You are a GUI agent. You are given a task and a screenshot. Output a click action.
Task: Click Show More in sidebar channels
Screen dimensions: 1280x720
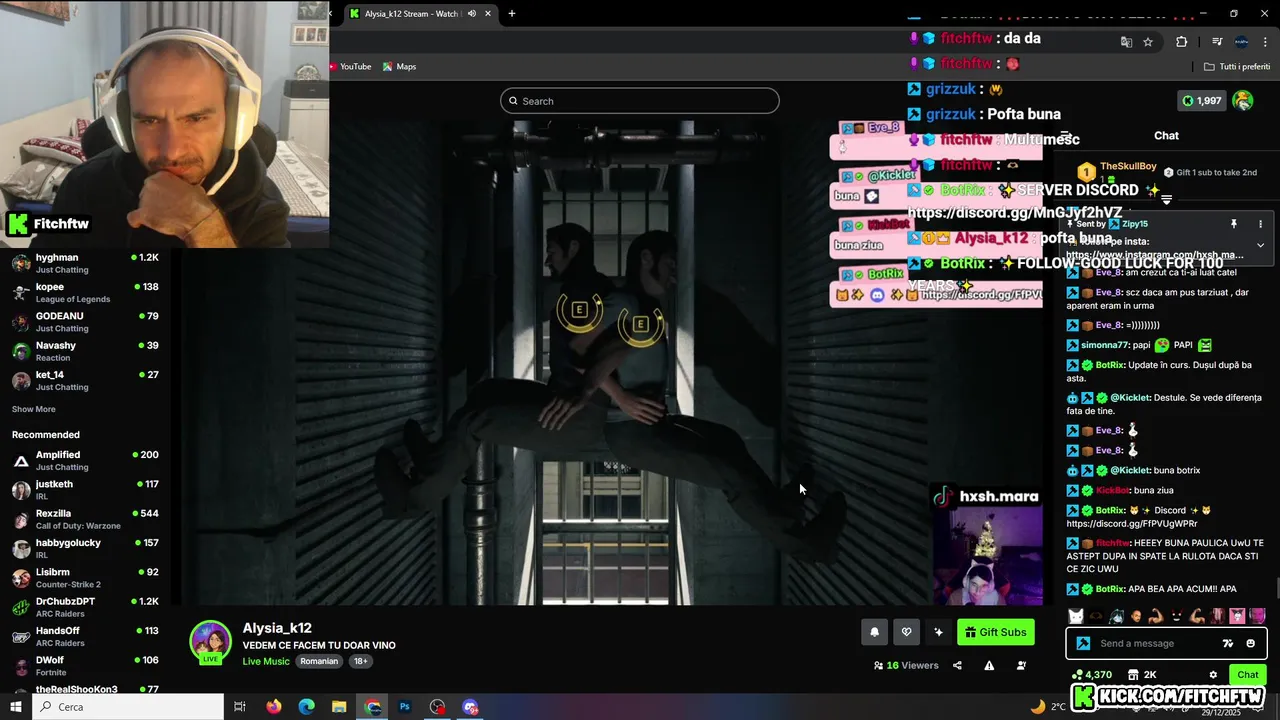click(x=33, y=409)
